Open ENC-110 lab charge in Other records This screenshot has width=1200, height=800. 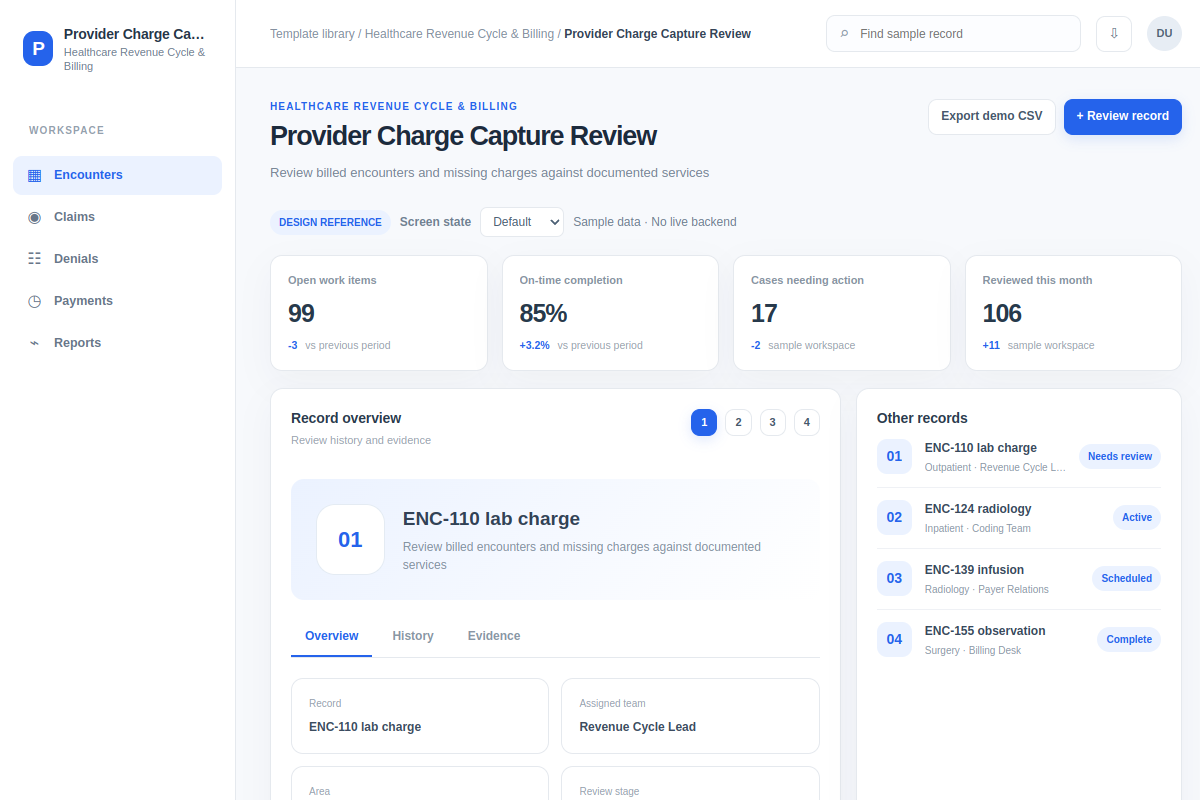click(1019, 456)
